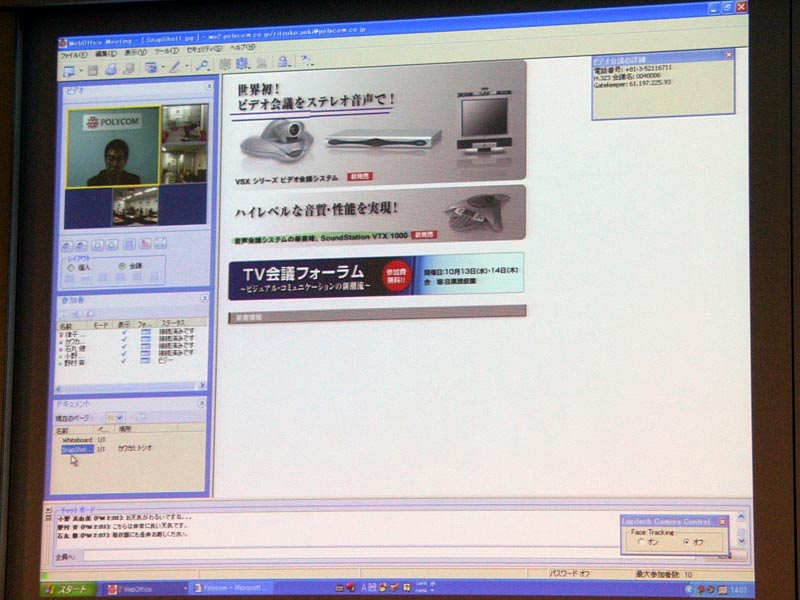Click the 新着情報 section bar
Image resolution: width=800 pixels, height=600 pixels.
377,314
